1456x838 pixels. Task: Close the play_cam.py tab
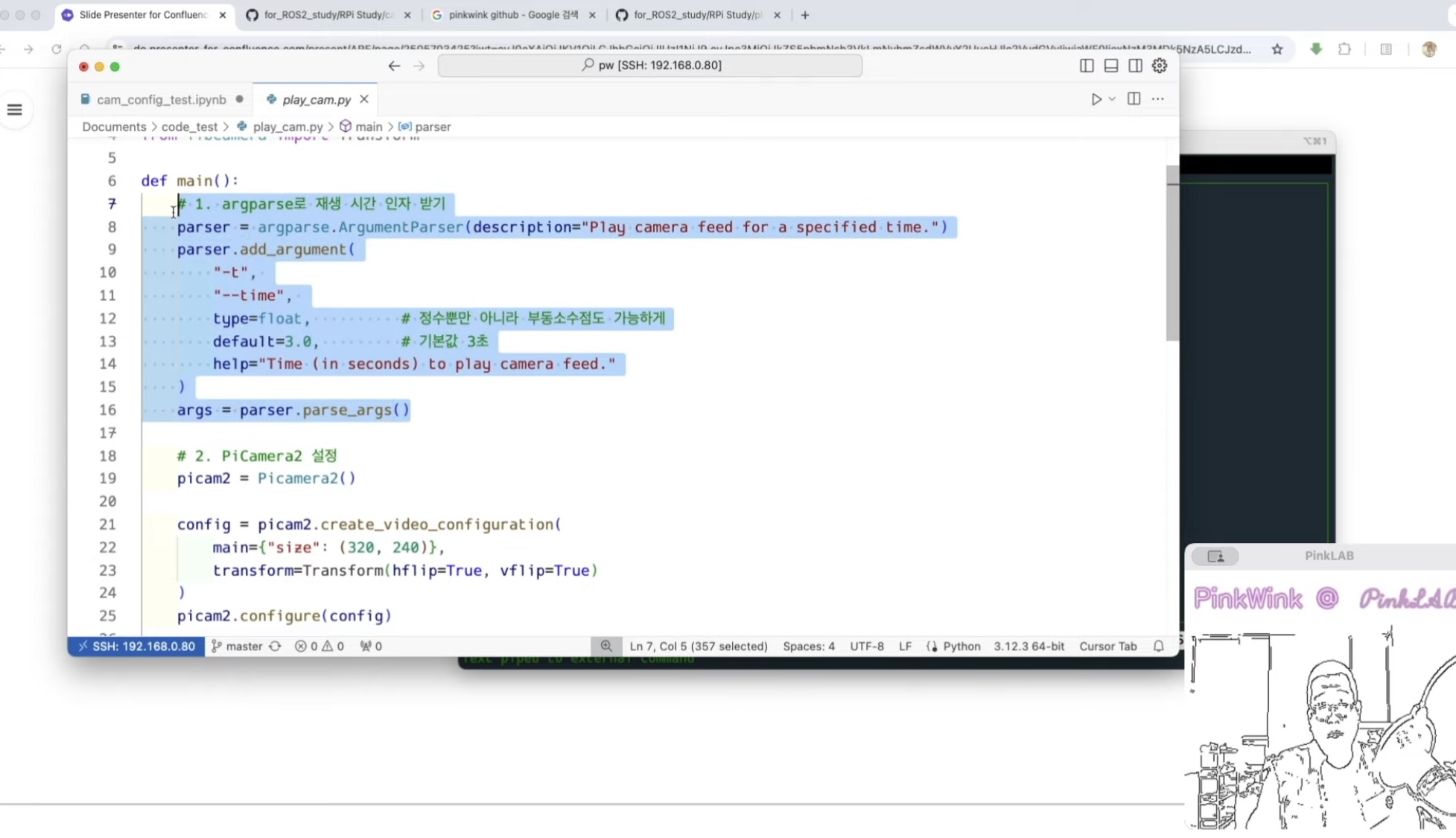363,99
